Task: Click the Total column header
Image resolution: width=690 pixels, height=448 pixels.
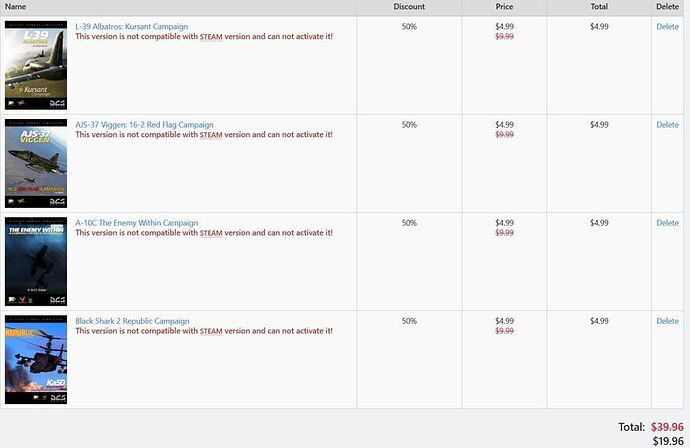Action: [x=599, y=7]
